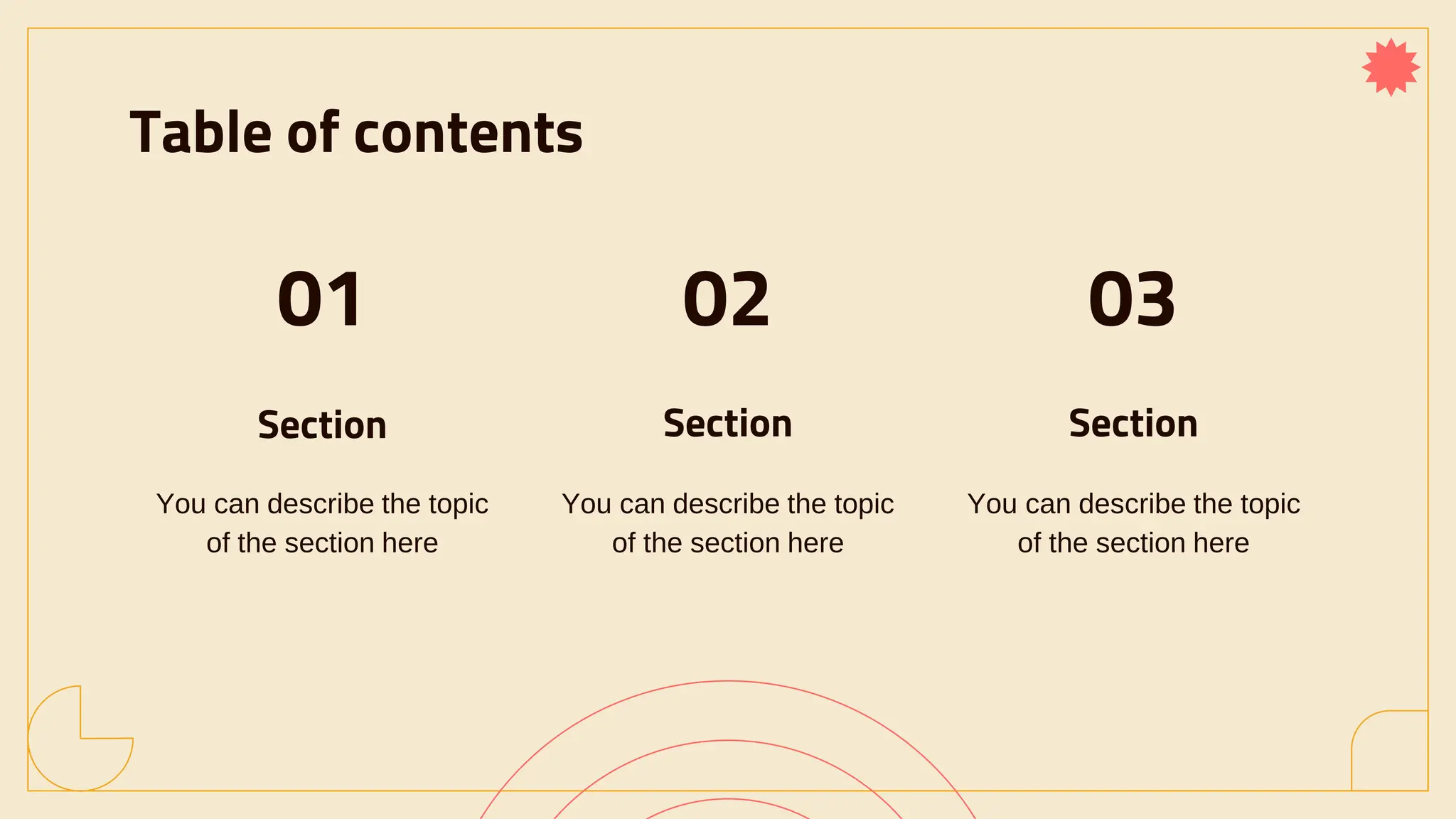
Task: Click the innermost red arc at bottom center
Action: click(x=728, y=801)
